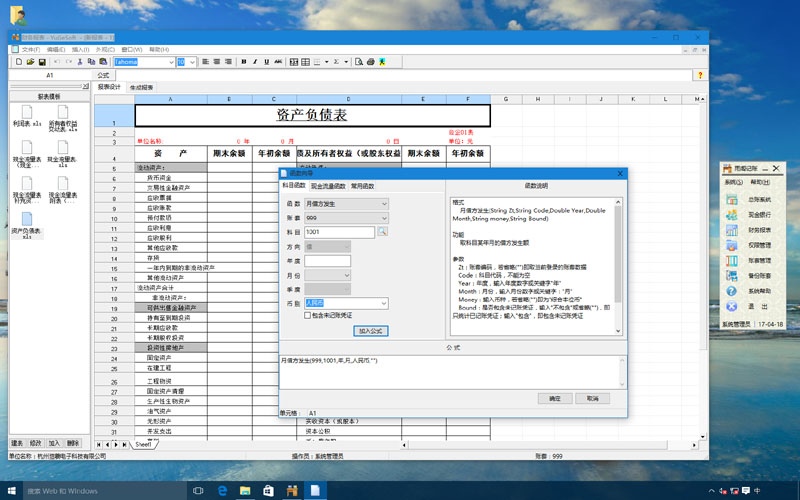Open 现金银行 from the launcher panel
800x500 pixels.
point(732,214)
